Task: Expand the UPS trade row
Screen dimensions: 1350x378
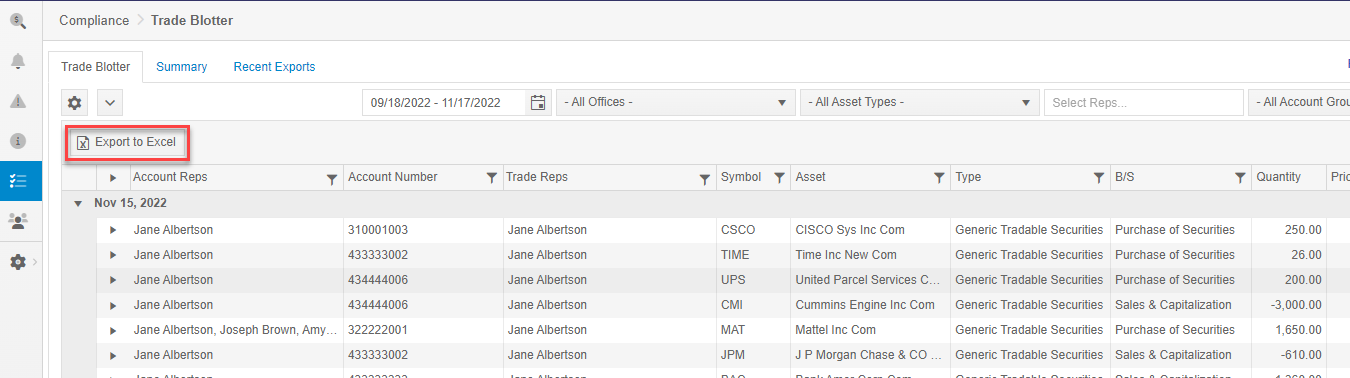Action: coord(113,280)
